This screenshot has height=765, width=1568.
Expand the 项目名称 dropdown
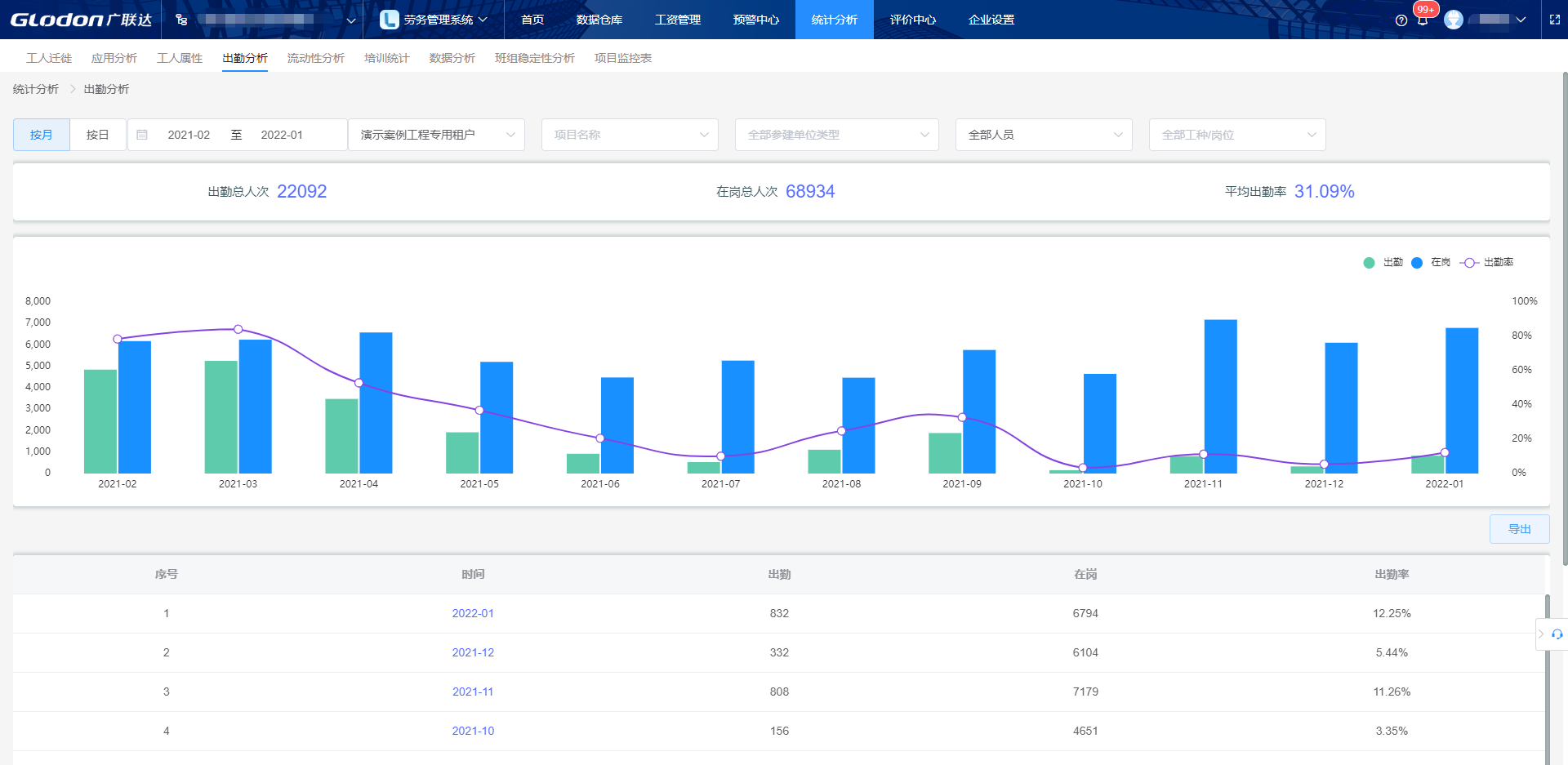click(x=629, y=135)
